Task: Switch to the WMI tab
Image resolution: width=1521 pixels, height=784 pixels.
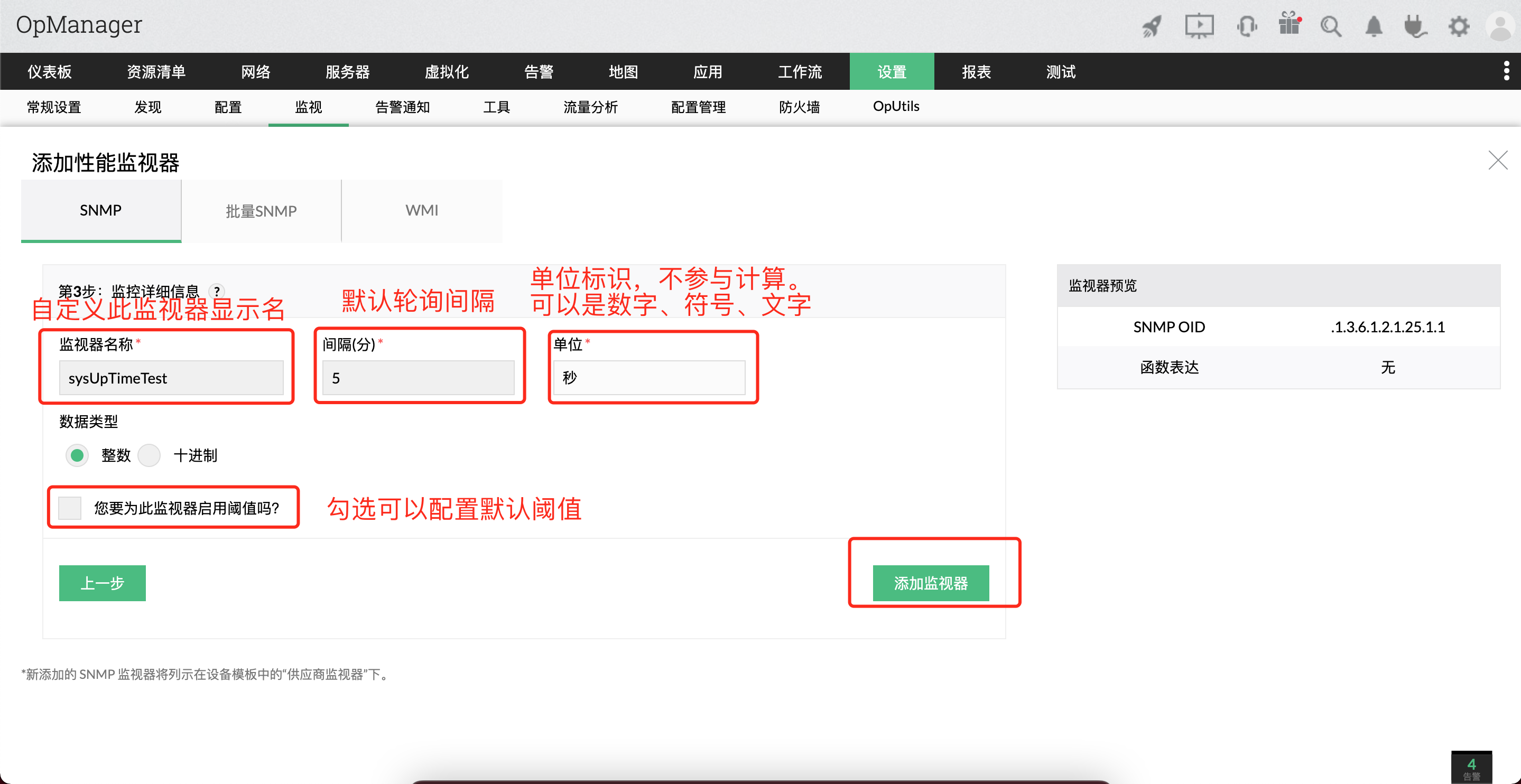Action: point(422,211)
